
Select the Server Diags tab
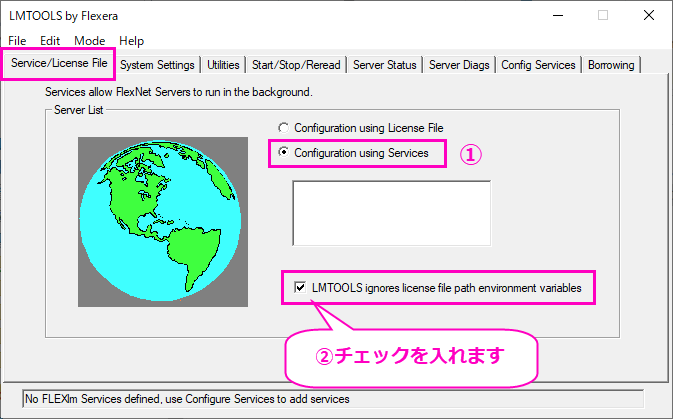click(x=459, y=65)
